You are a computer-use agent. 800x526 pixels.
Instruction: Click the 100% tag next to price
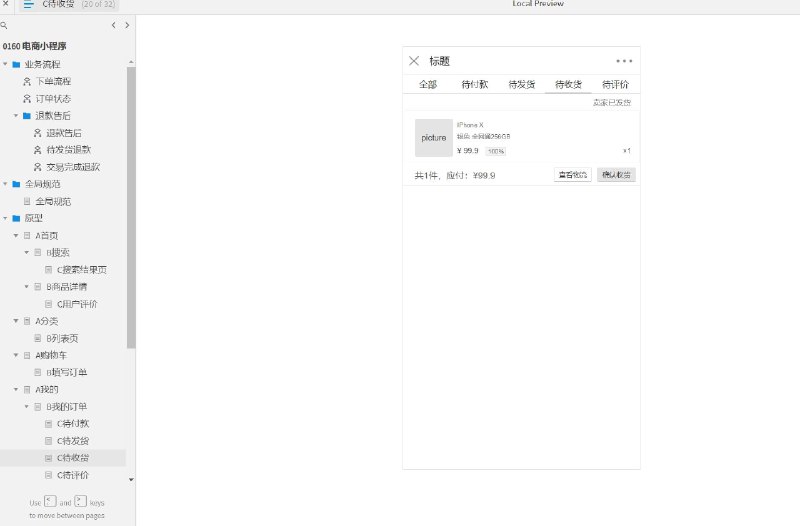[x=496, y=152]
